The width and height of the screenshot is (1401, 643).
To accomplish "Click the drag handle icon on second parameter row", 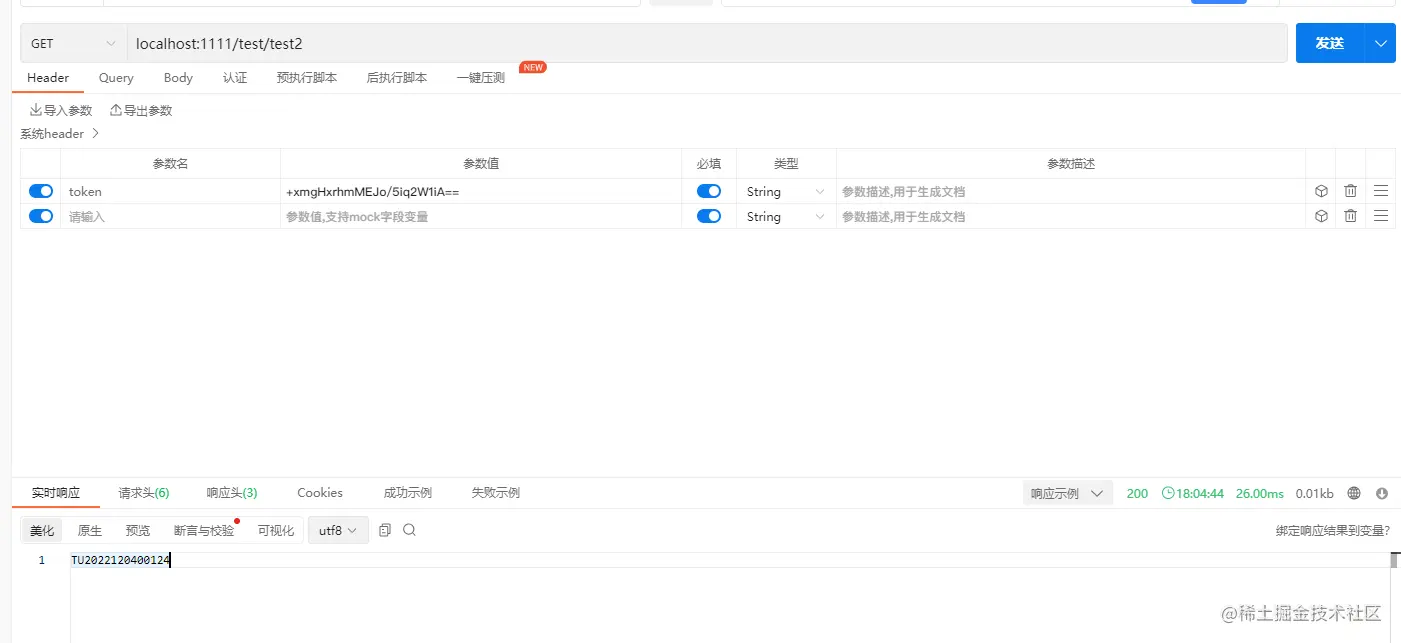I will click(1380, 216).
